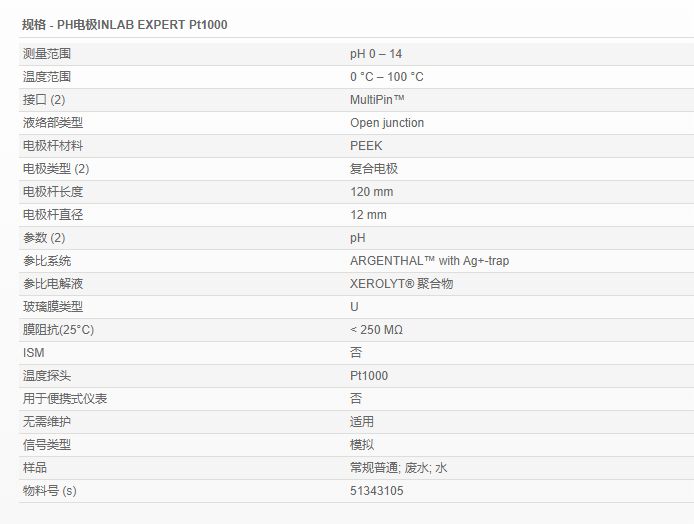Click the 0 °C – 100 °C temperature value
Viewport: 694px width, 524px height.
pos(386,77)
